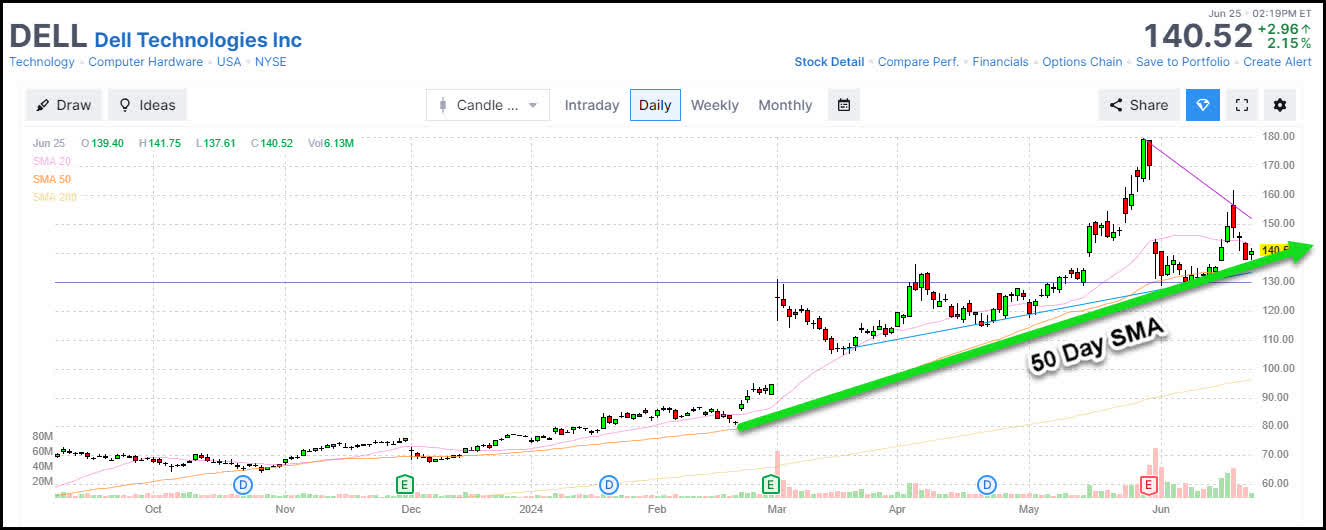The height and width of the screenshot is (530, 1326).
Task: Open the Options Chain link
Action: coord(1082,62)
